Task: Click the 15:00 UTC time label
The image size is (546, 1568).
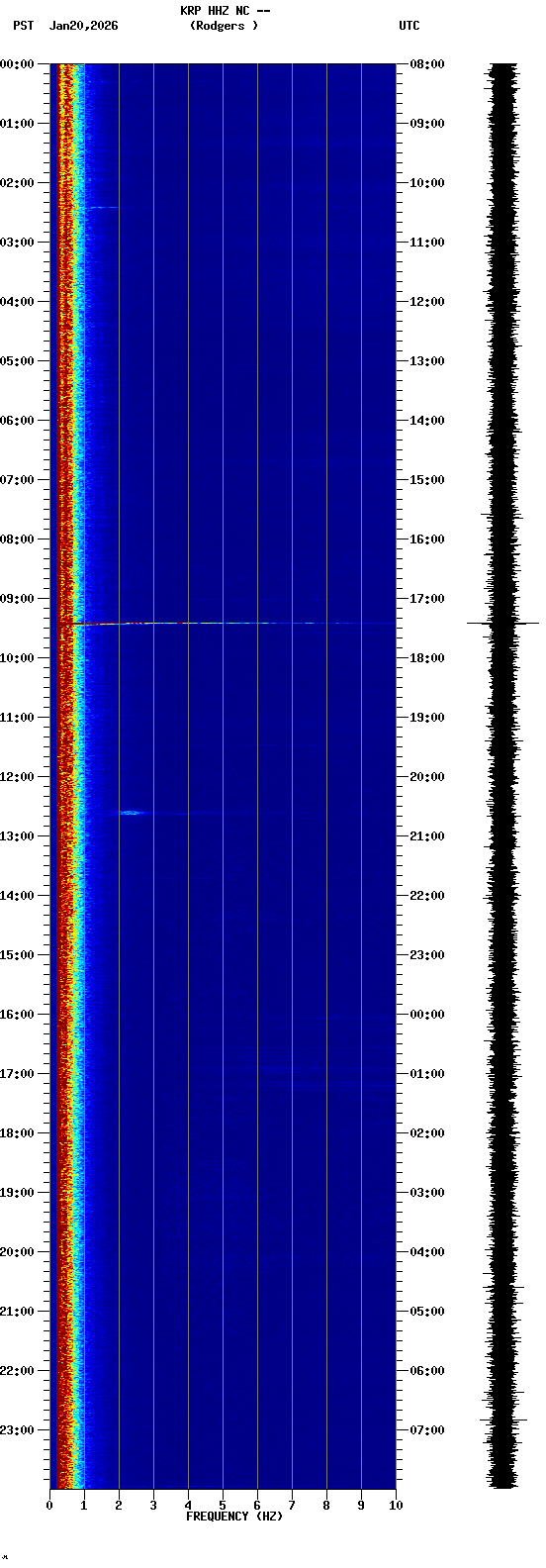Action: coord(427,480)
